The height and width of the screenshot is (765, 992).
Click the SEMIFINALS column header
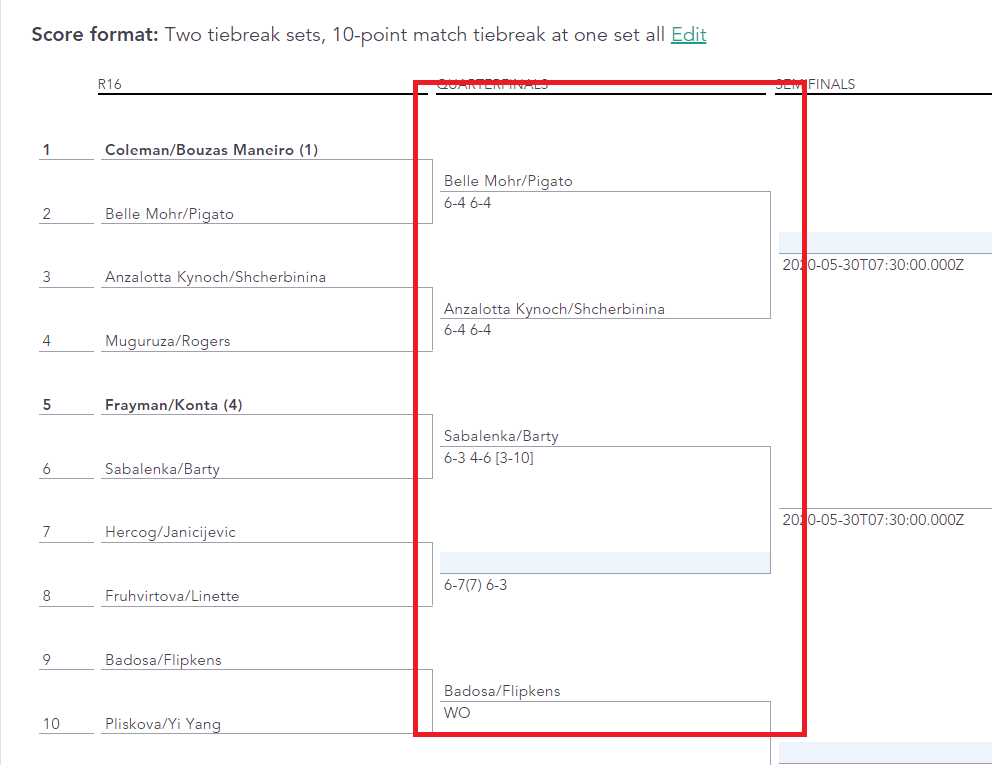[816, 84]
